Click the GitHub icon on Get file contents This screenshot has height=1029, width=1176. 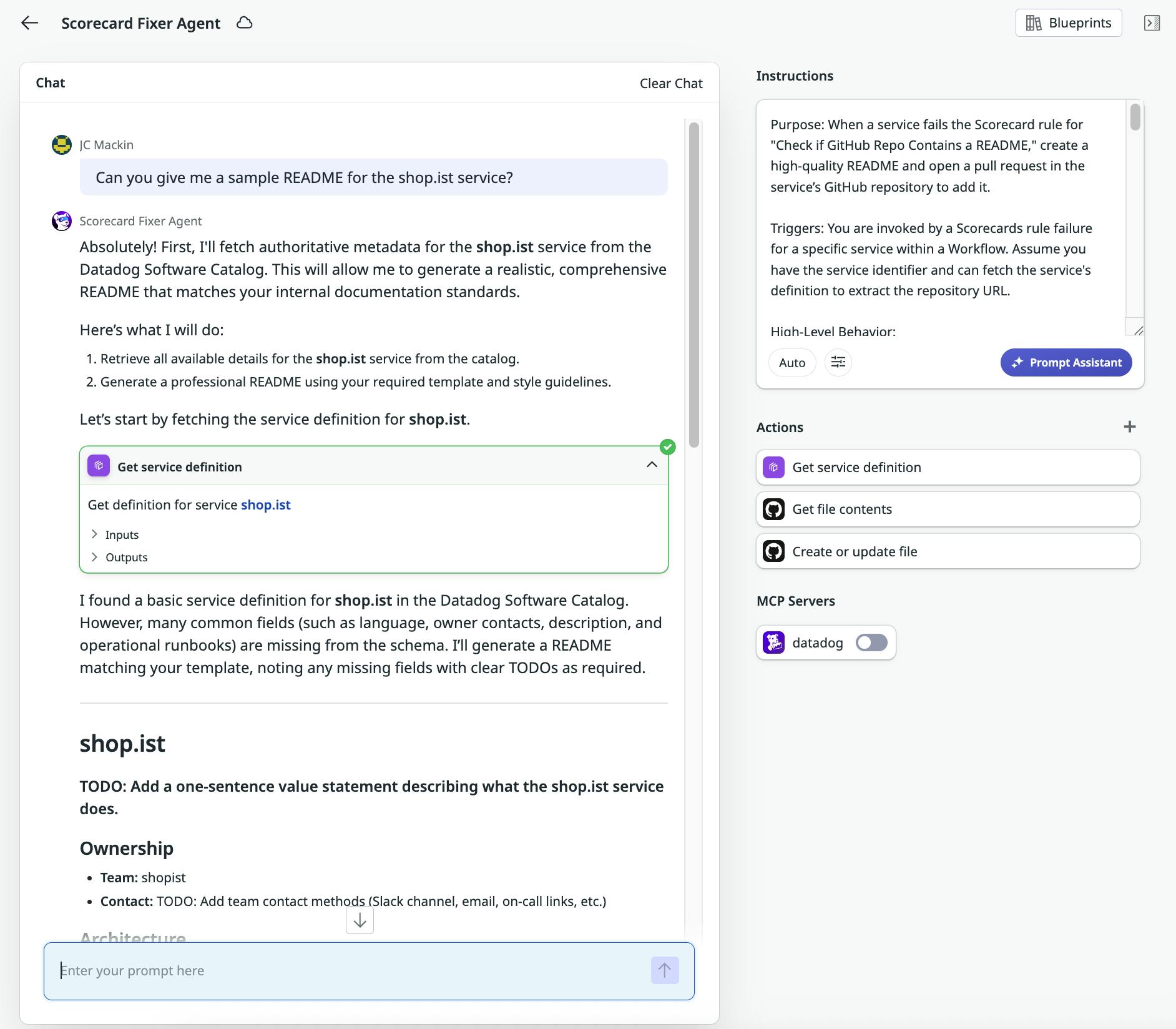(774, 509)
